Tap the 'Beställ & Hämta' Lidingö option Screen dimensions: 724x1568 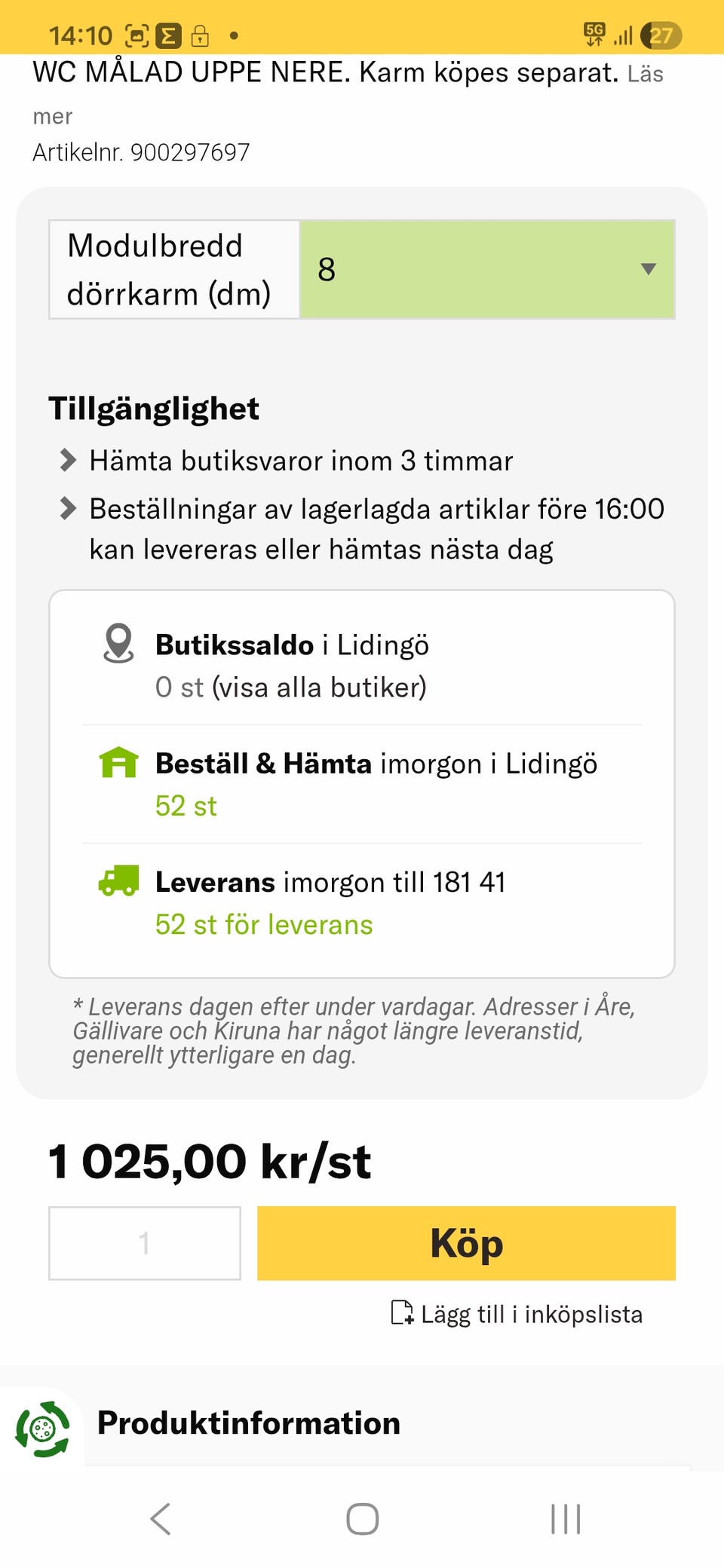(376, 764)
